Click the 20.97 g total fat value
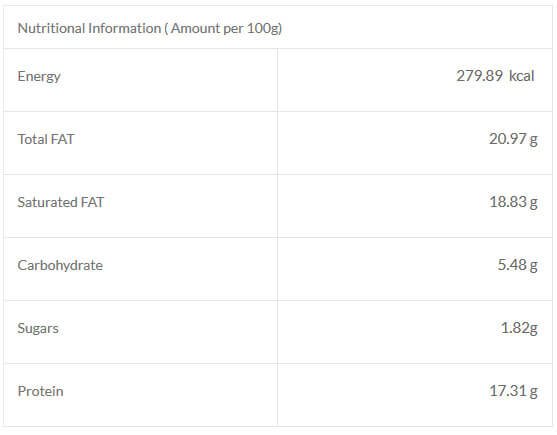Viewport: 557px width, 435px height. (x=513, y=139)
